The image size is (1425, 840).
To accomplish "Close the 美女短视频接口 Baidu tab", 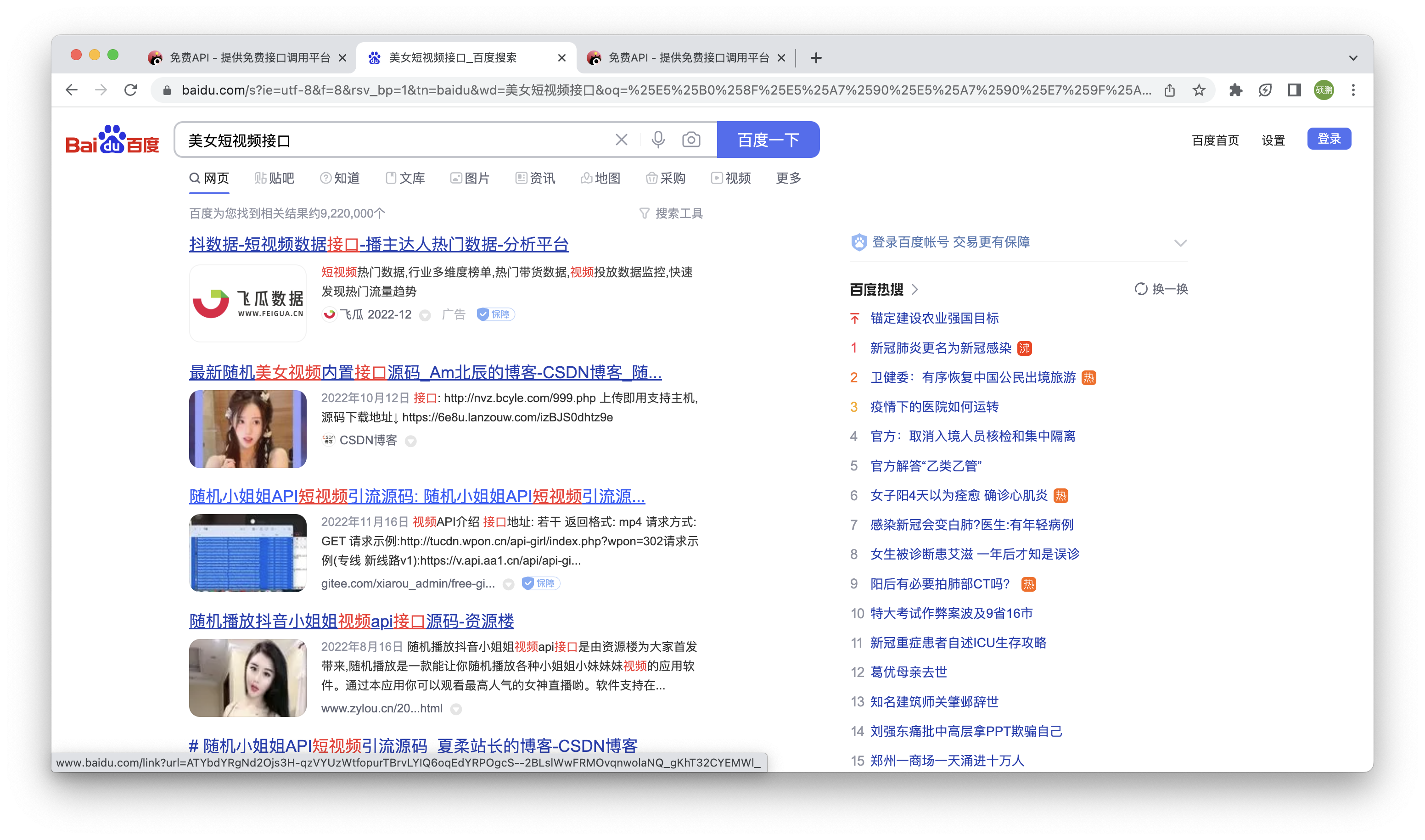I will point(561,58).
